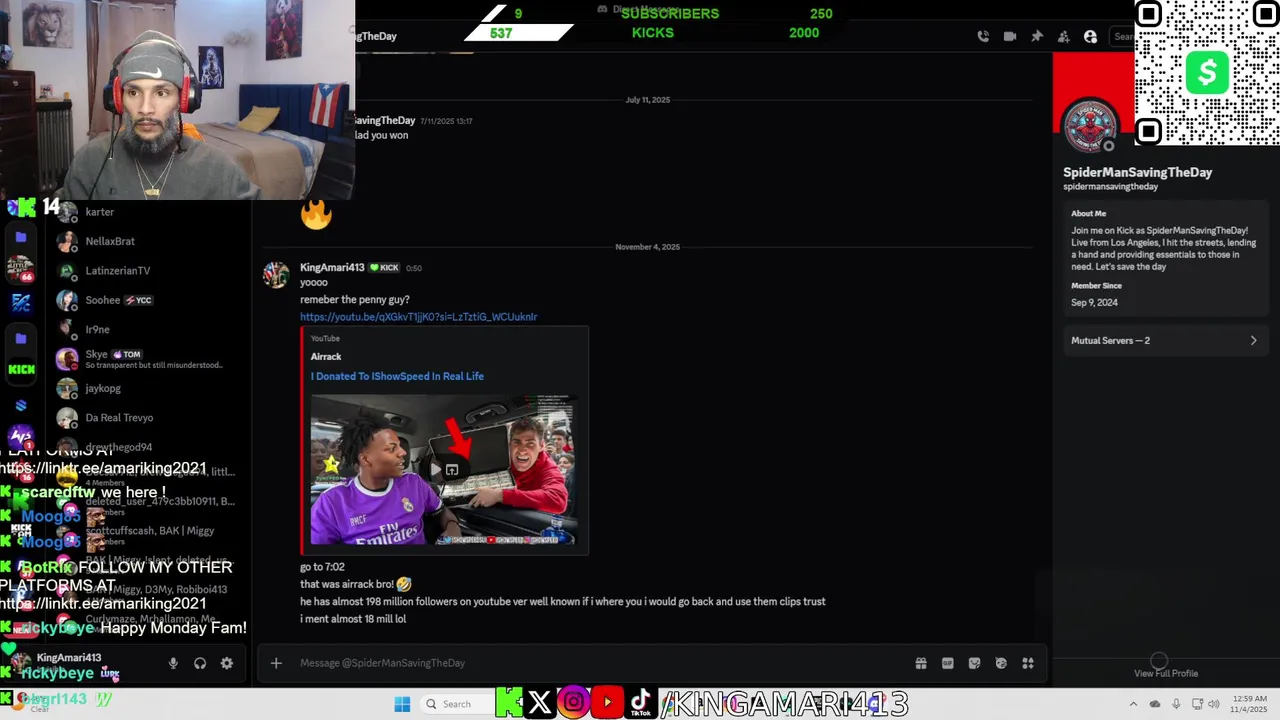Click KingAmari413 avatar in chat
The image size is (1280, 720).
tap(276, 275)
